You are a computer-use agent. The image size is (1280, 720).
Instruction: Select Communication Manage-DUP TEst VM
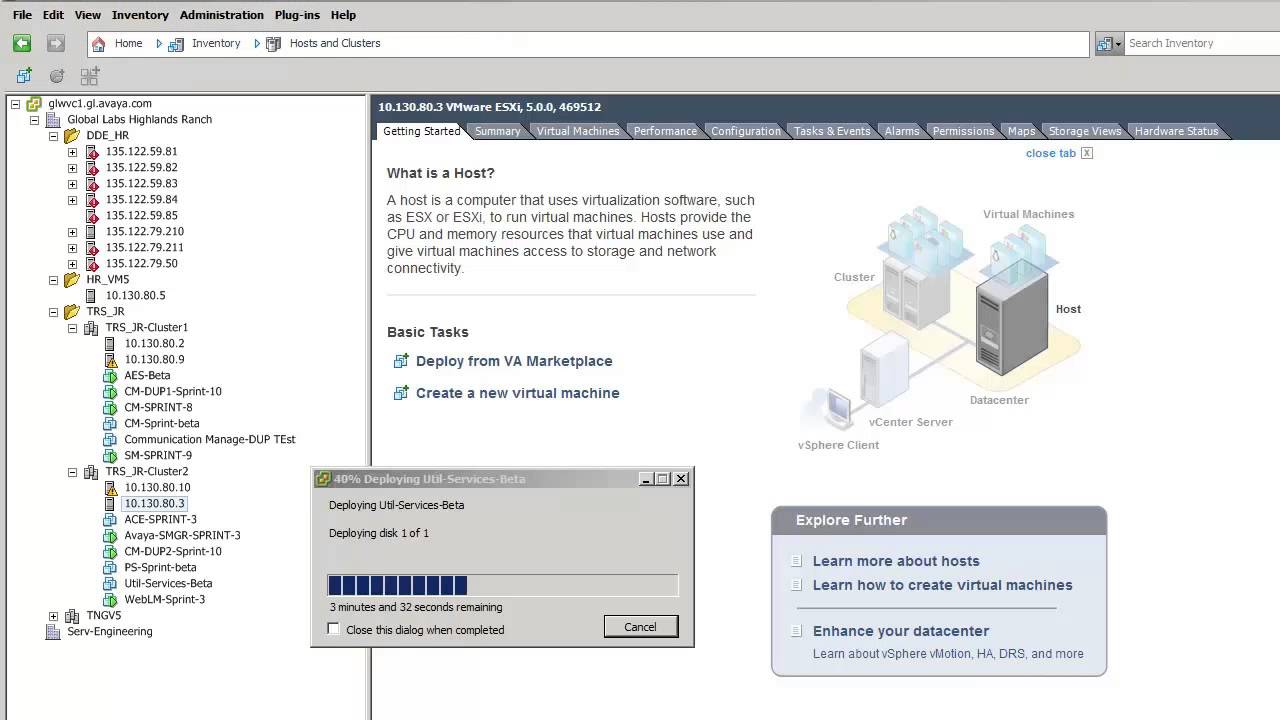coord(210,440)
